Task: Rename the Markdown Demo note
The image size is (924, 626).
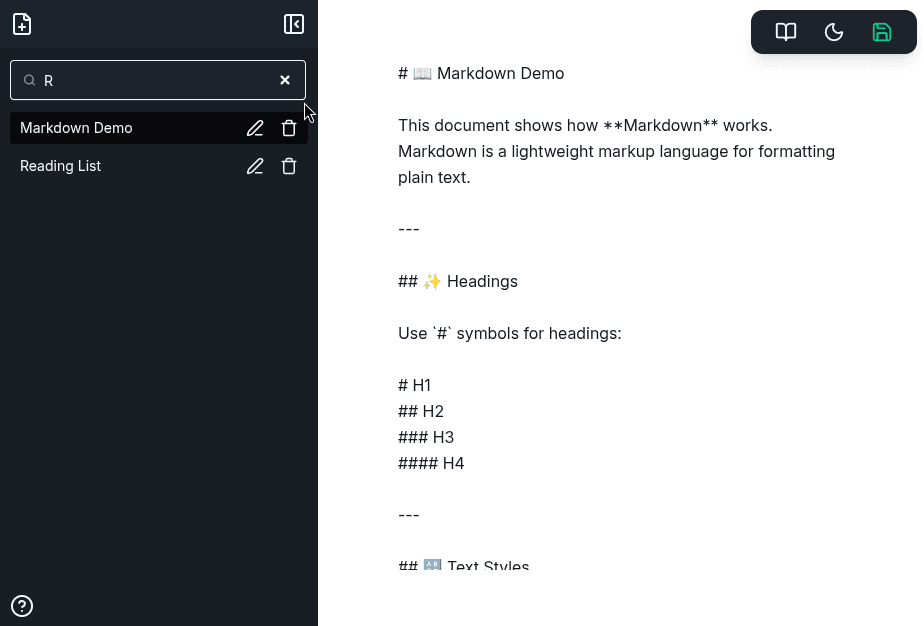Action: tap(255, 128)
